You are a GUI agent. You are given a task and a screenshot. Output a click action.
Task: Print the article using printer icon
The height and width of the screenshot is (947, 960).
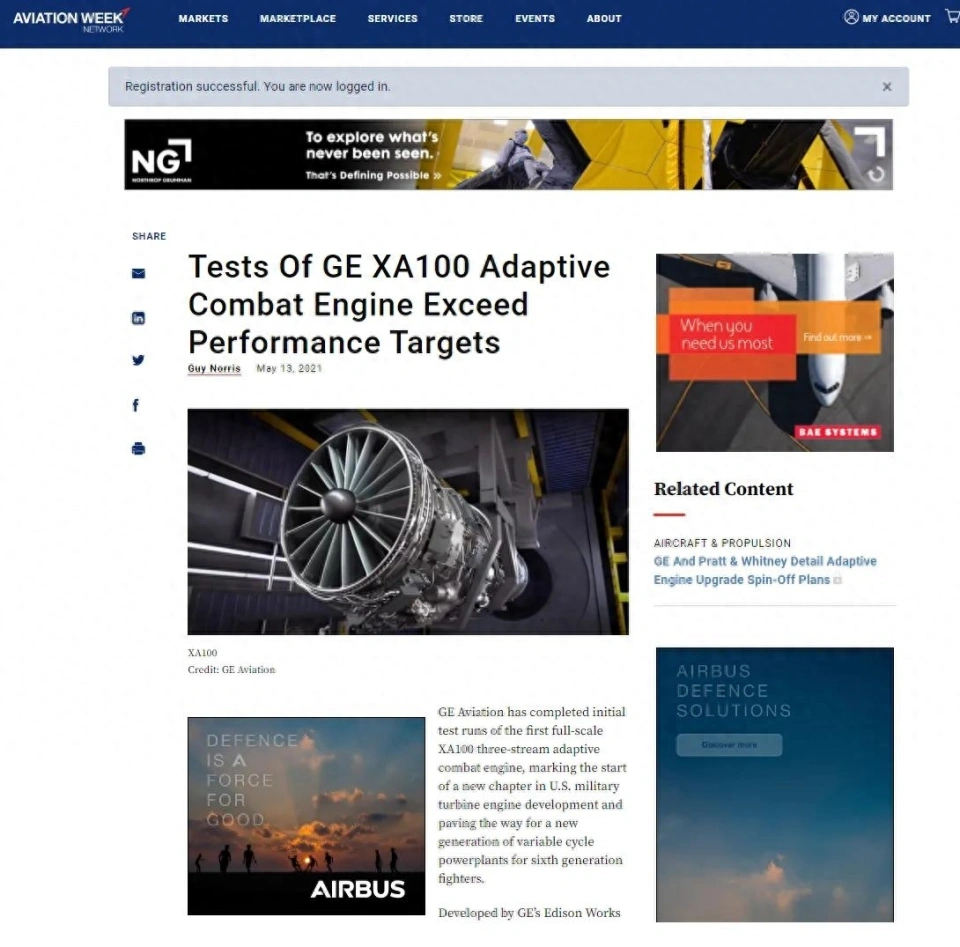pos(138,449)
